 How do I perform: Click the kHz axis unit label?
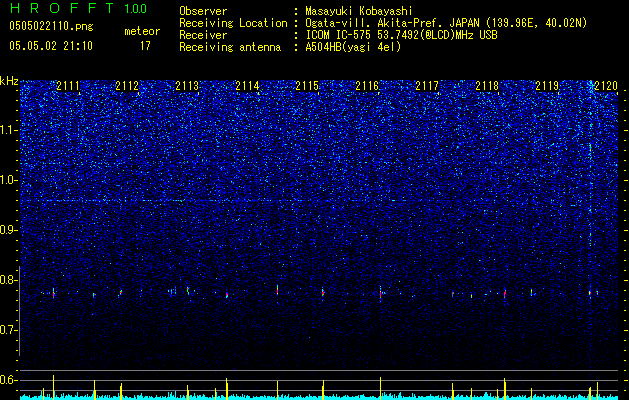(x=9, y=81)
